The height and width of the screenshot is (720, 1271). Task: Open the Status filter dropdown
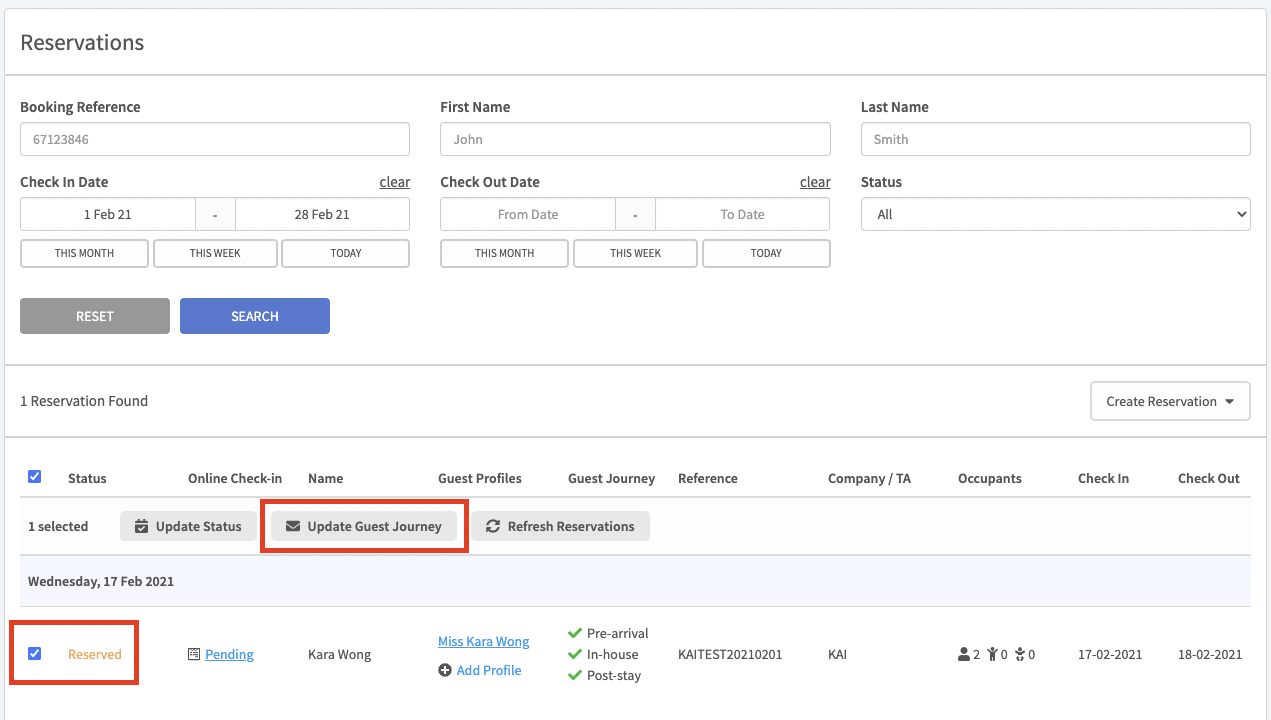click(1055, 214)
